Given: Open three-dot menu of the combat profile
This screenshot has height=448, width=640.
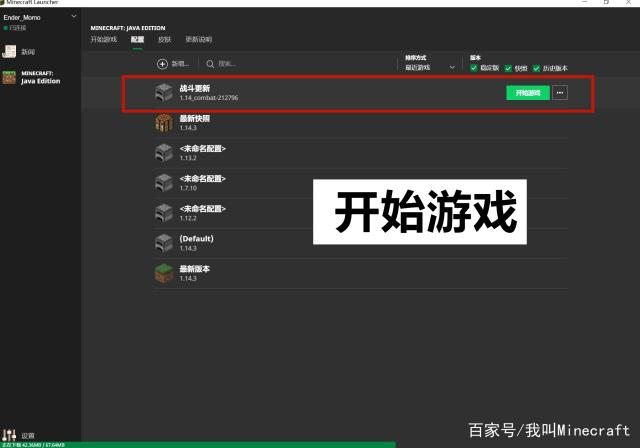Looking at the screenshot, I should coord(560,93).
